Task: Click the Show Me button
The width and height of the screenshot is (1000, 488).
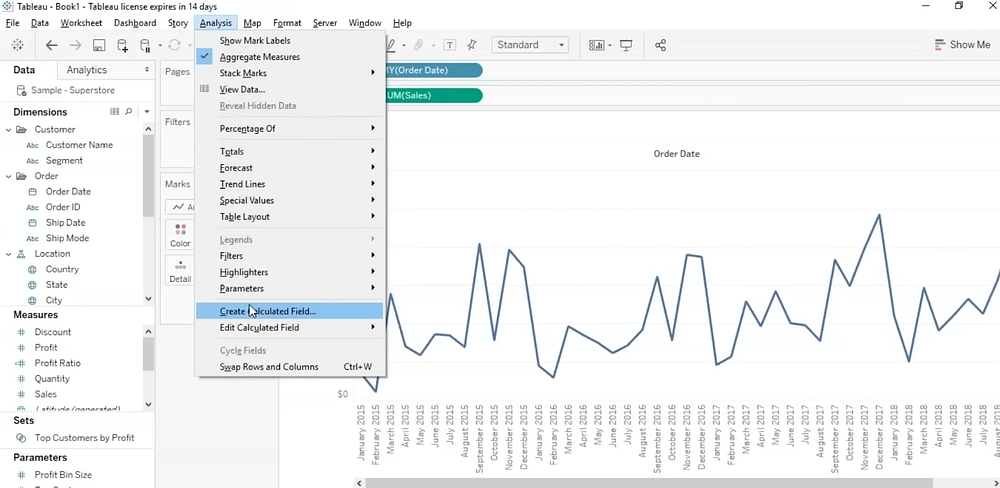Action: tap(961, 45)
